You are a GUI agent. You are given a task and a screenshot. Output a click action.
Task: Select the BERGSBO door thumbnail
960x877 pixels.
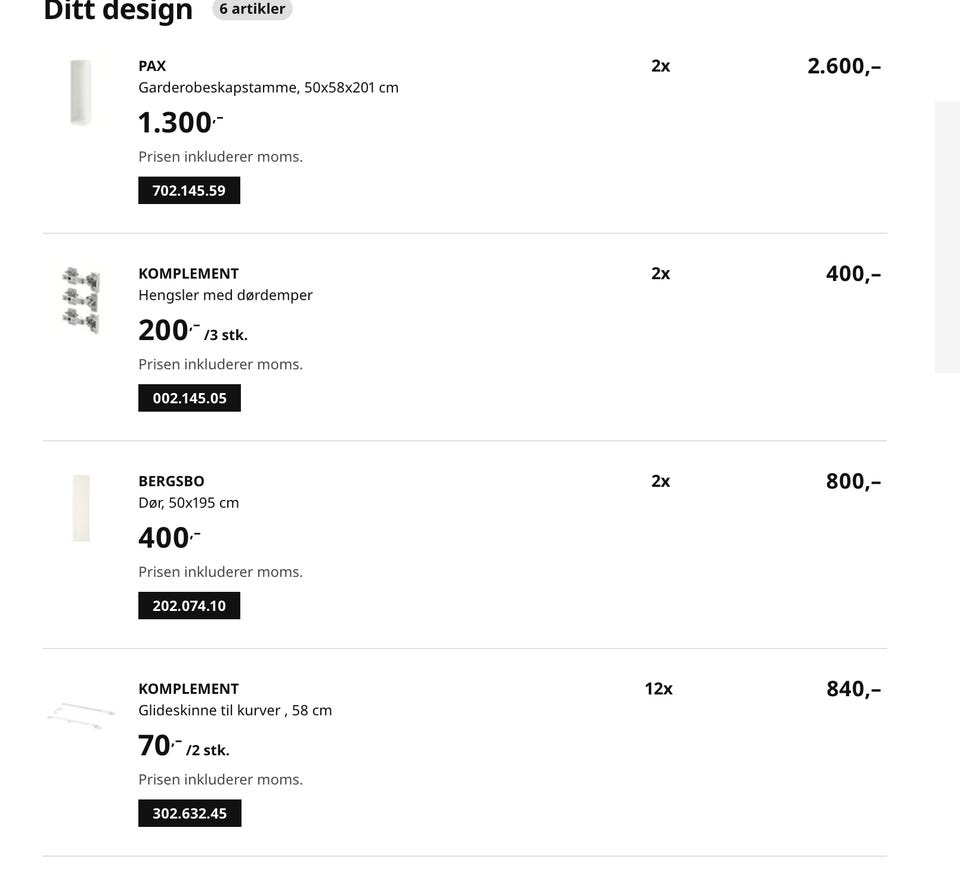[81, 508]
